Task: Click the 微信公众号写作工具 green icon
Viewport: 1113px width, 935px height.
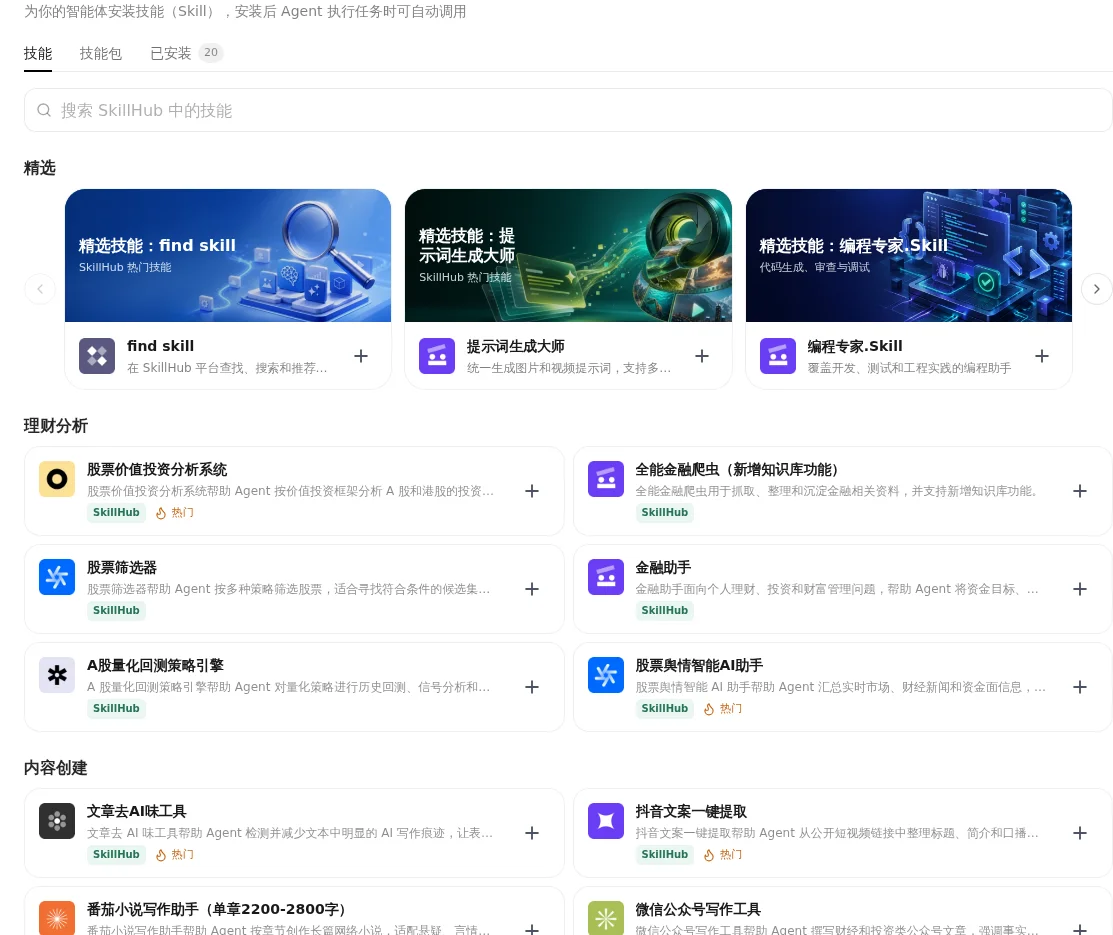Action: (x=606, y=918)
